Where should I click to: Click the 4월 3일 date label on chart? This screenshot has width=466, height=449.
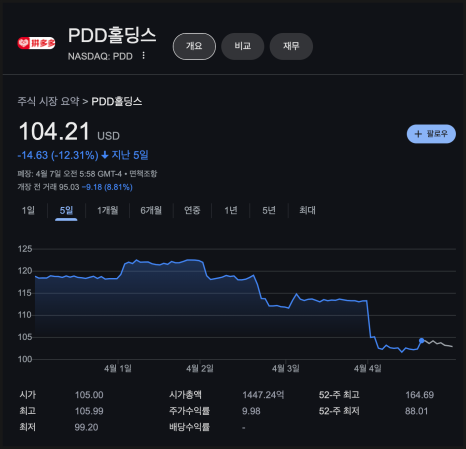pyautogui.click(x=286, y=368)
